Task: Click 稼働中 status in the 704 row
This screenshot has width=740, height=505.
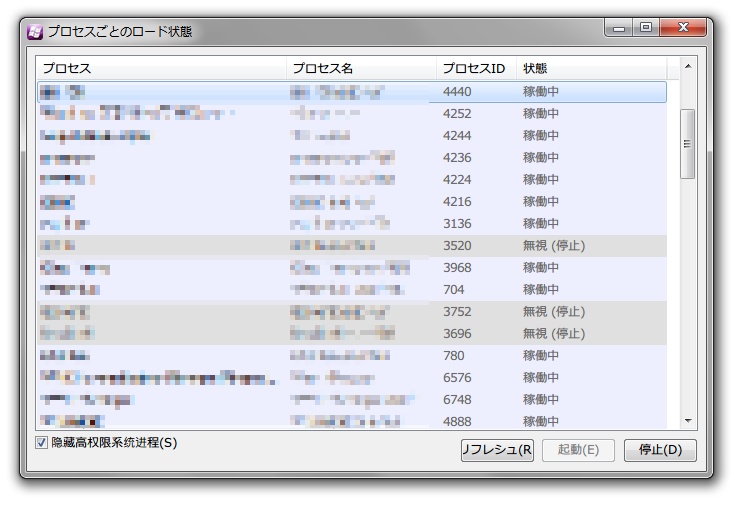Action: (x=541, y=290)
